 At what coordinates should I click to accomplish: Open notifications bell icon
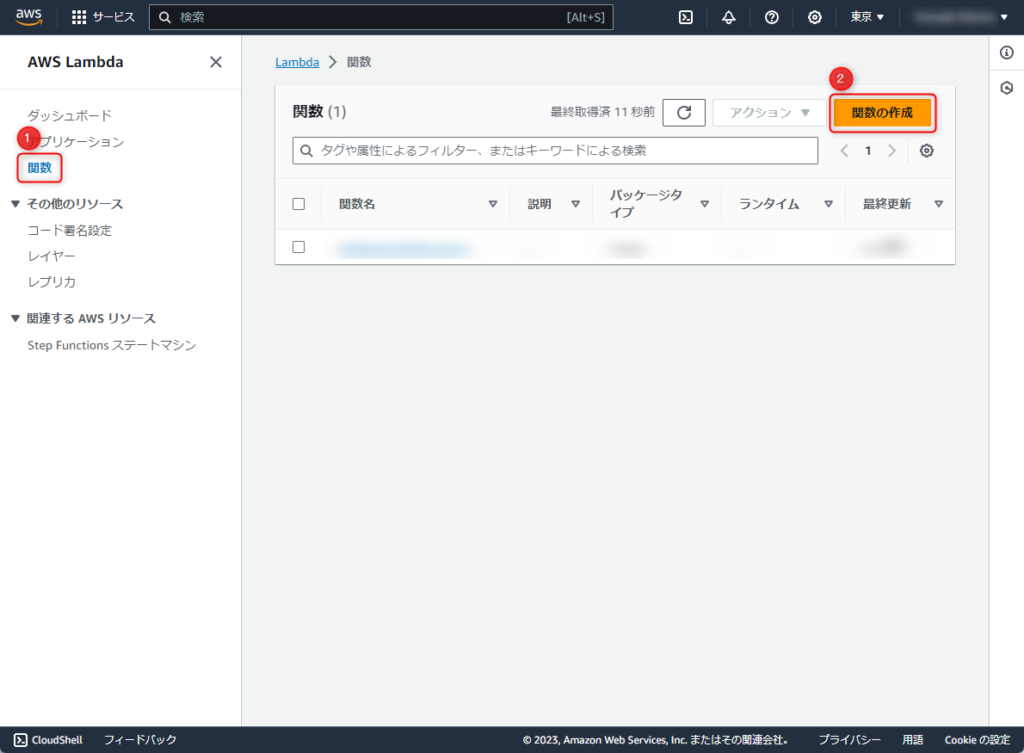point(729,18)
